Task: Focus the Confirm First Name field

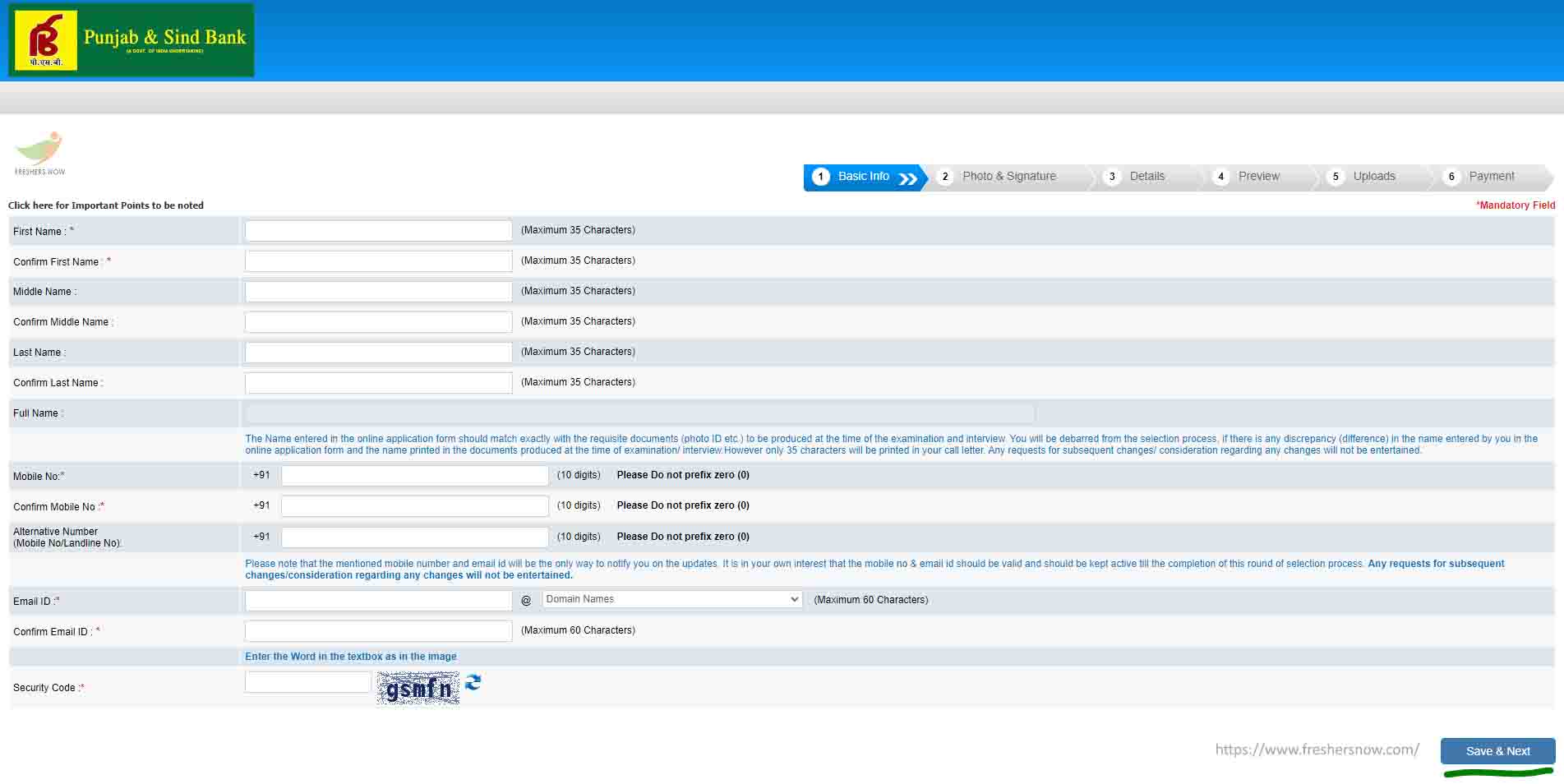Action: point(378,261)
